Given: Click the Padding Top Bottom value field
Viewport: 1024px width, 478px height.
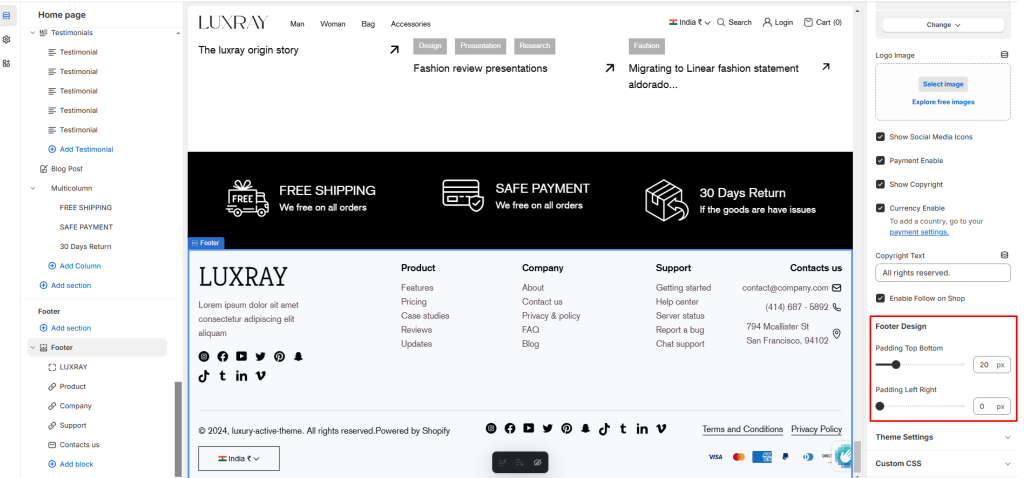Looking at the screenshot, I should pyautogui.click(x=991, y=364).
